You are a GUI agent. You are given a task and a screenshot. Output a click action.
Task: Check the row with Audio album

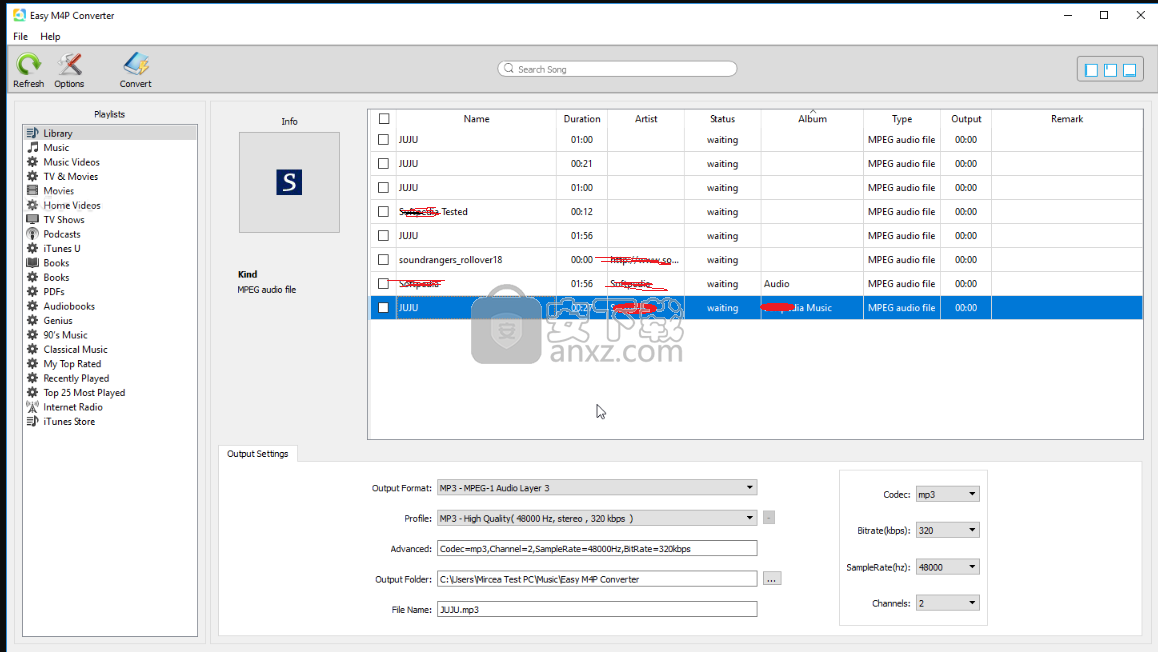tap(383, 284)
